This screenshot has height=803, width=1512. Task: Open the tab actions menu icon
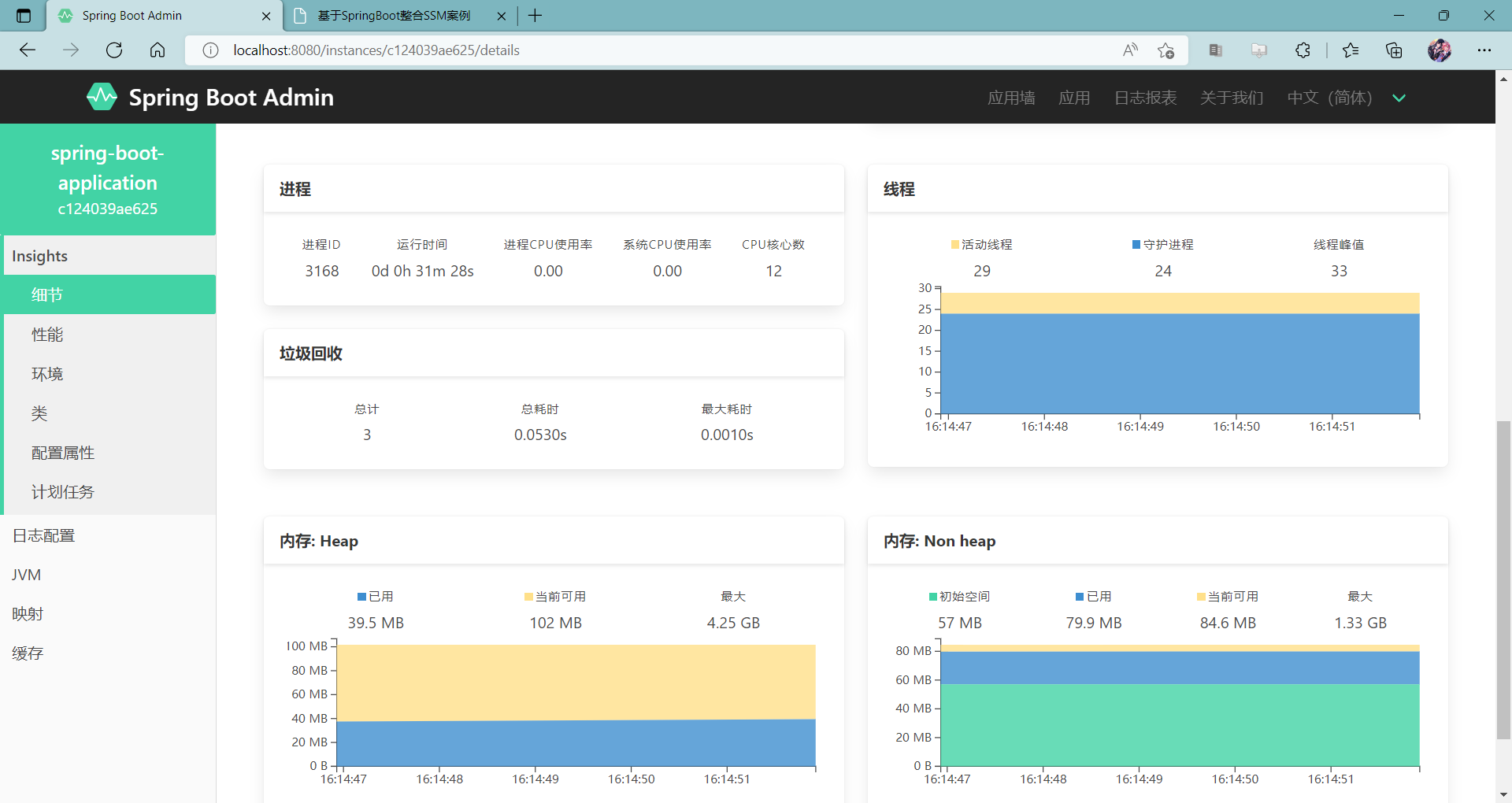click(x=24, y=16)
